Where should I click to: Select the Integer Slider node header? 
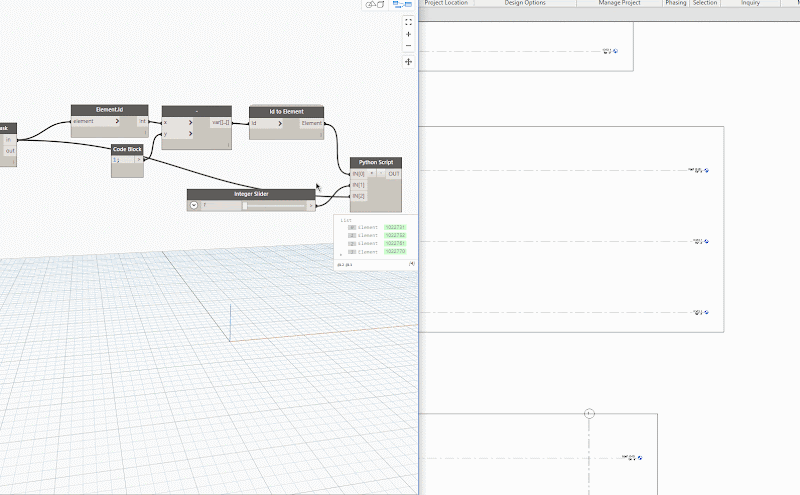pyautogui.click(x=251, y=194)
